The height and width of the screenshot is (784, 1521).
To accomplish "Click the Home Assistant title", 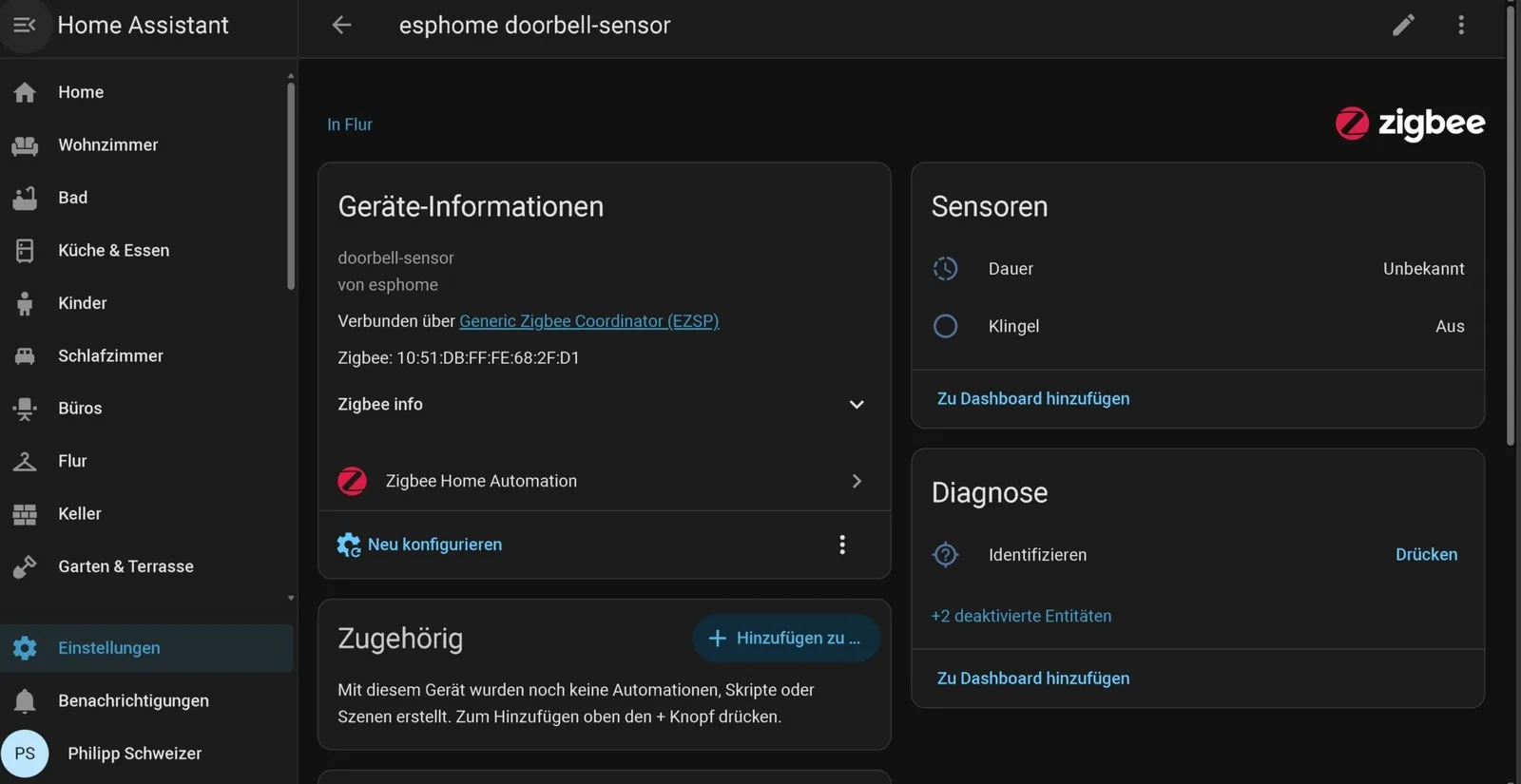I will [144, 25].
